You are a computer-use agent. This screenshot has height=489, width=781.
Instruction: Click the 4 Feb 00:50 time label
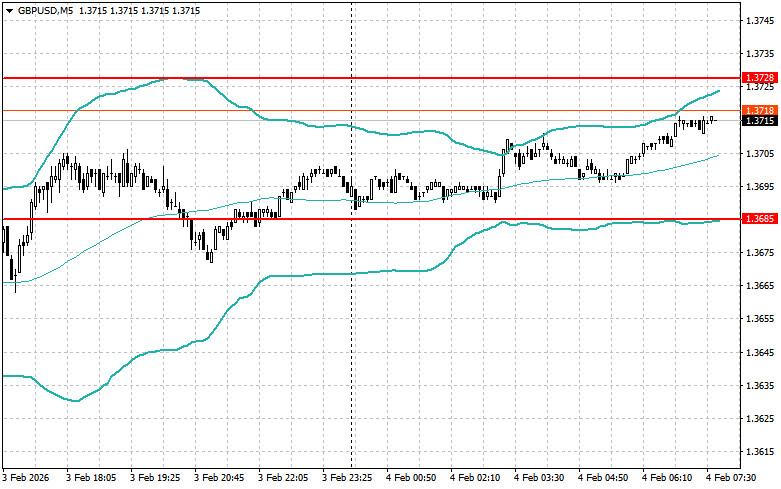click(411, 478)
